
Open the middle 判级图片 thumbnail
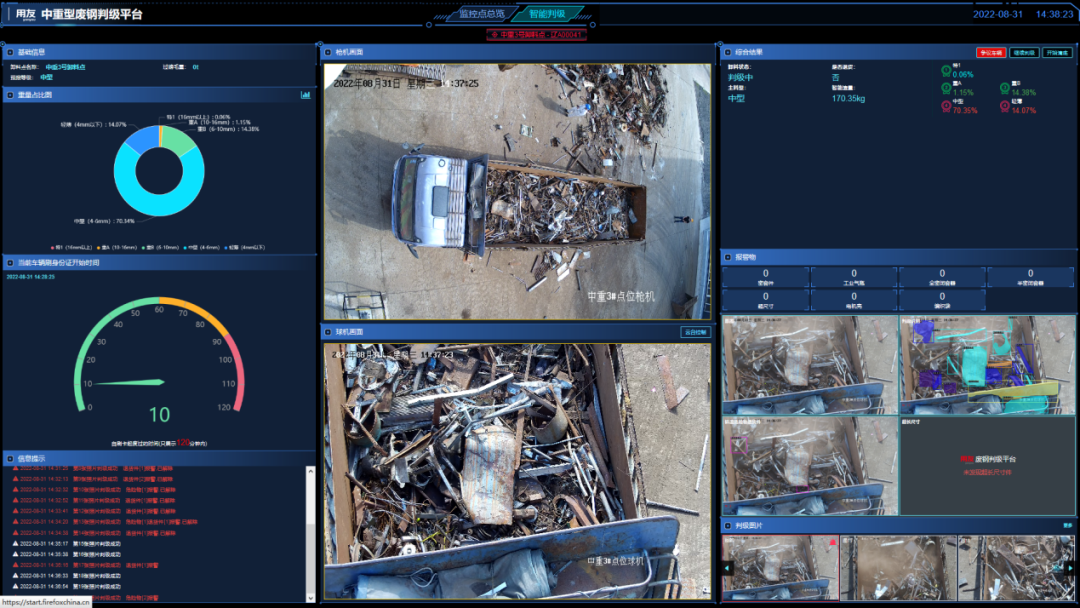click(898, 568)
